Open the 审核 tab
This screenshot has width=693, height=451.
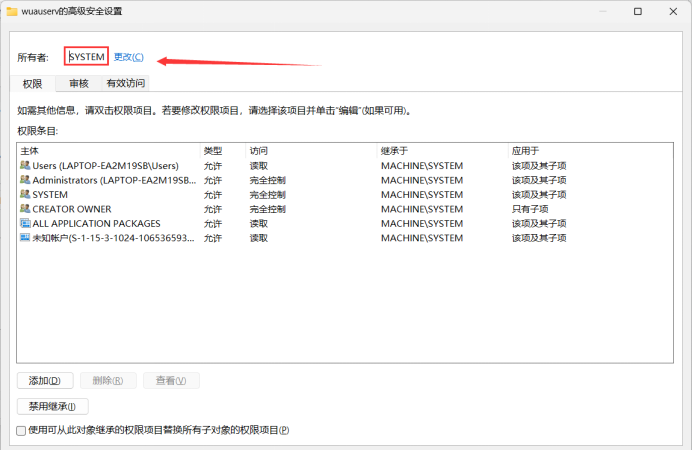point(79,83)
